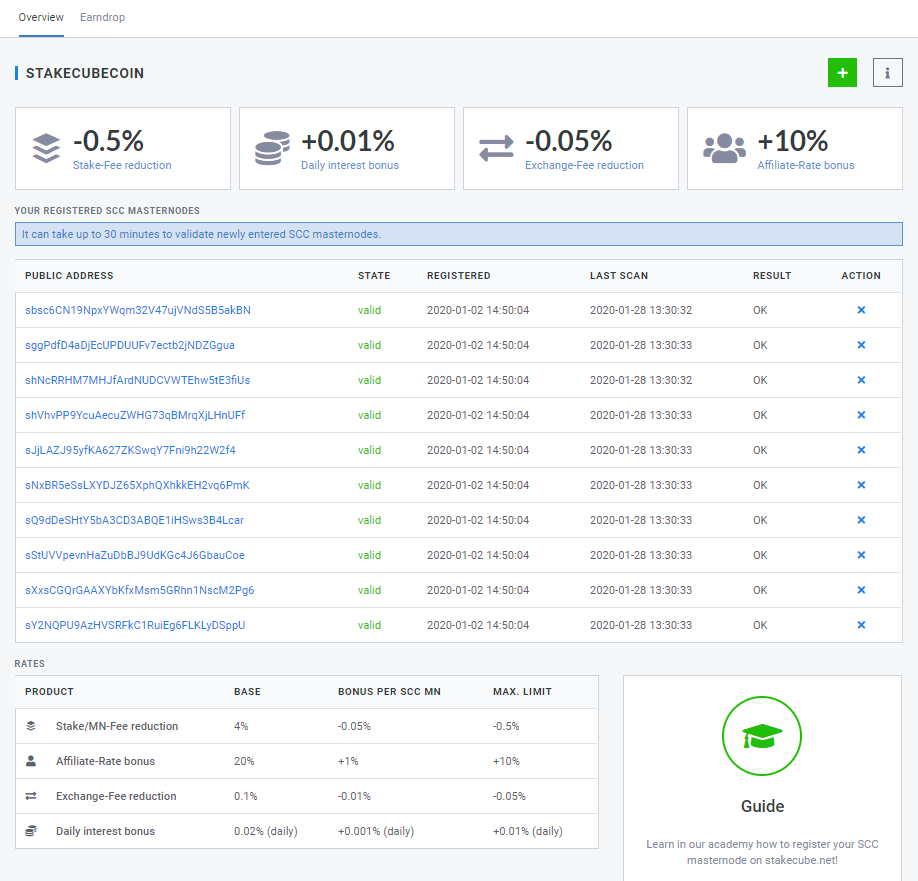Click the Daily interest bonus row icon in Rates
Viewport: 918px width, 881px height.
(x=31, y=831)
